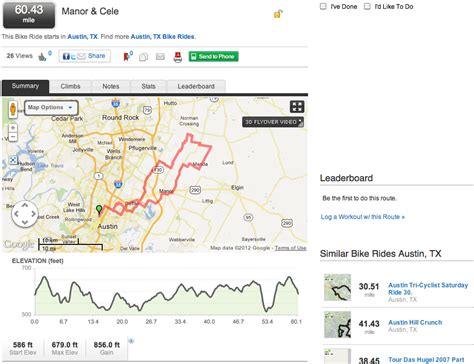
Task: Click the thumbs-up like icon
Action: tap(42, 57)
